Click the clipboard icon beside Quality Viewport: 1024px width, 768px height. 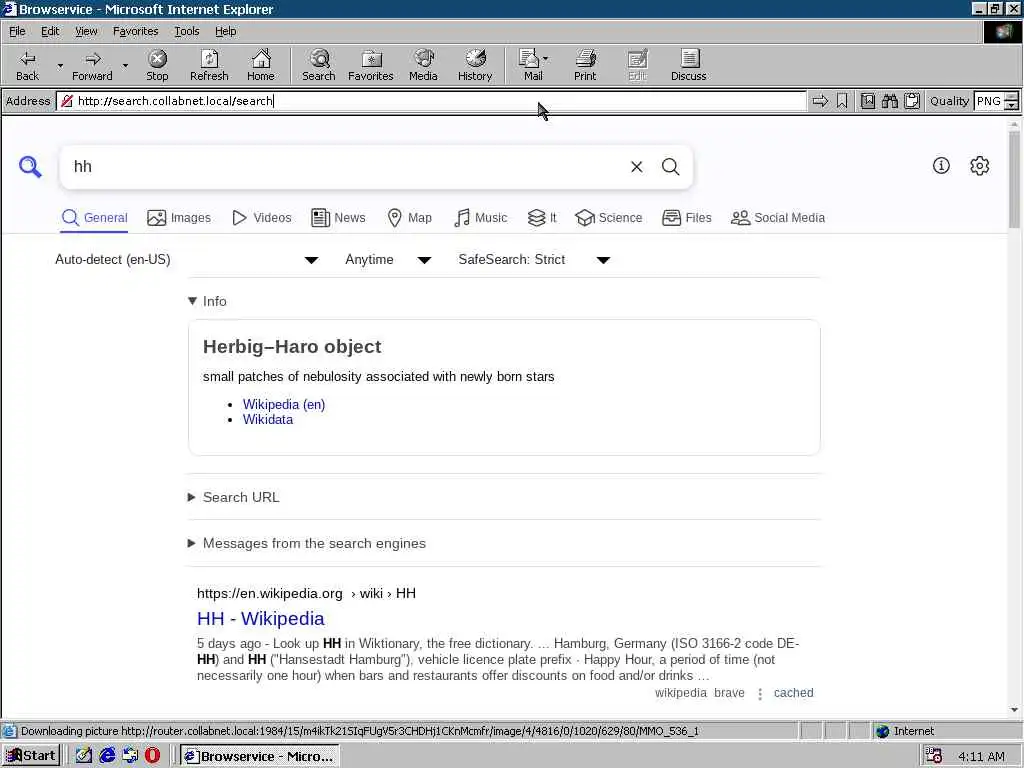point(912,101)
